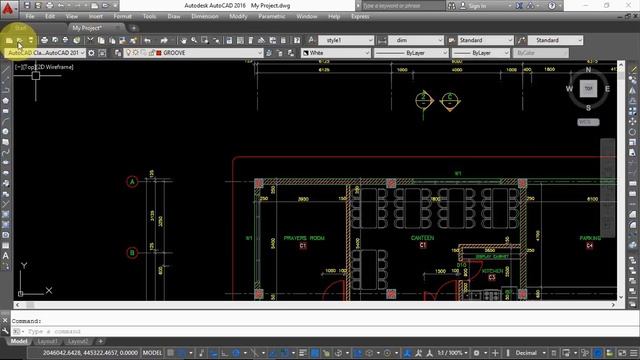The width and height of the screenshot is (640, 360).
Task: Select the Circle tool in Draw toolbar
Action: point(5,132)
